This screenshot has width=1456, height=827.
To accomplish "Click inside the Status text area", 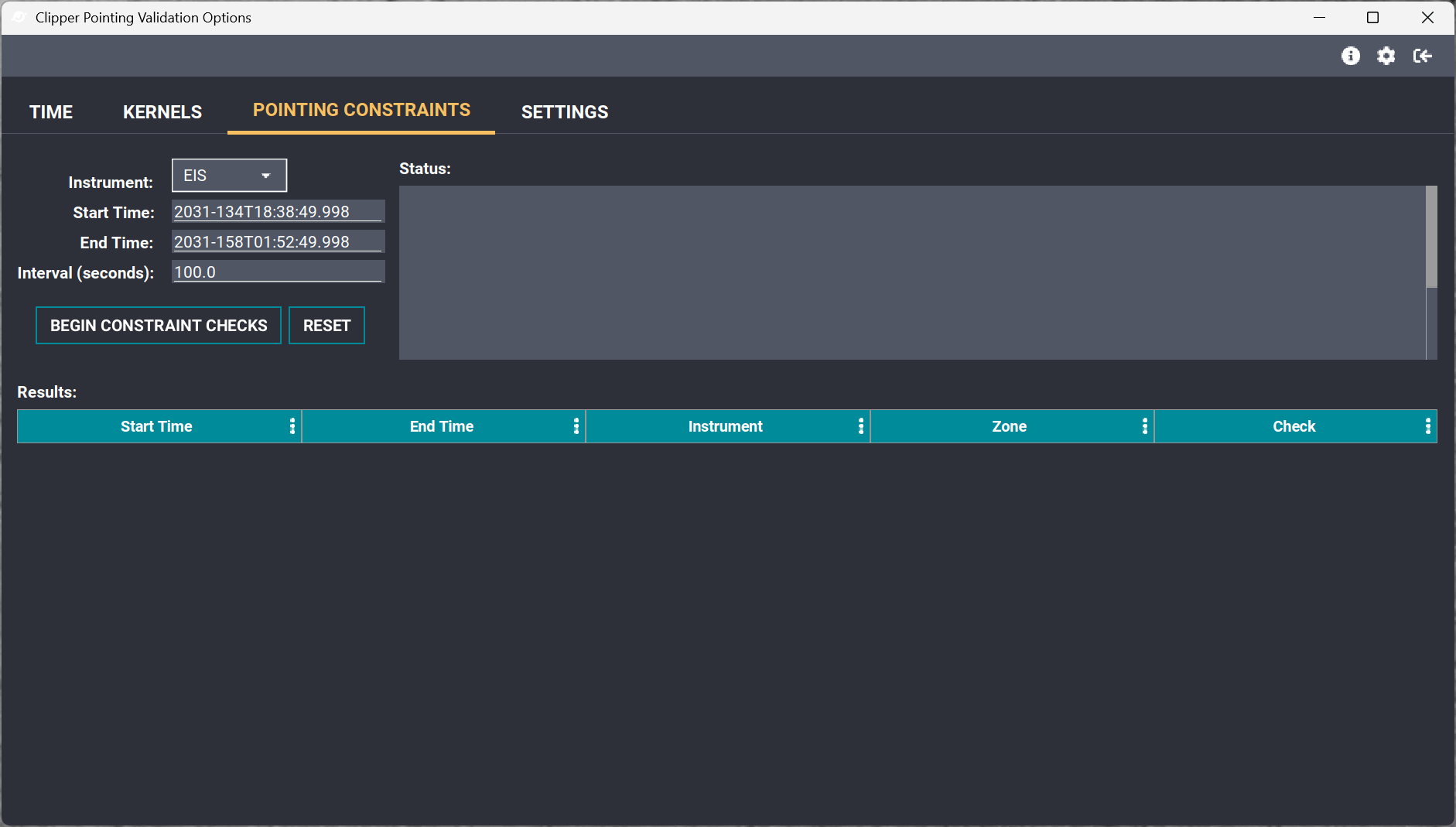I will (x=912, y=272).
